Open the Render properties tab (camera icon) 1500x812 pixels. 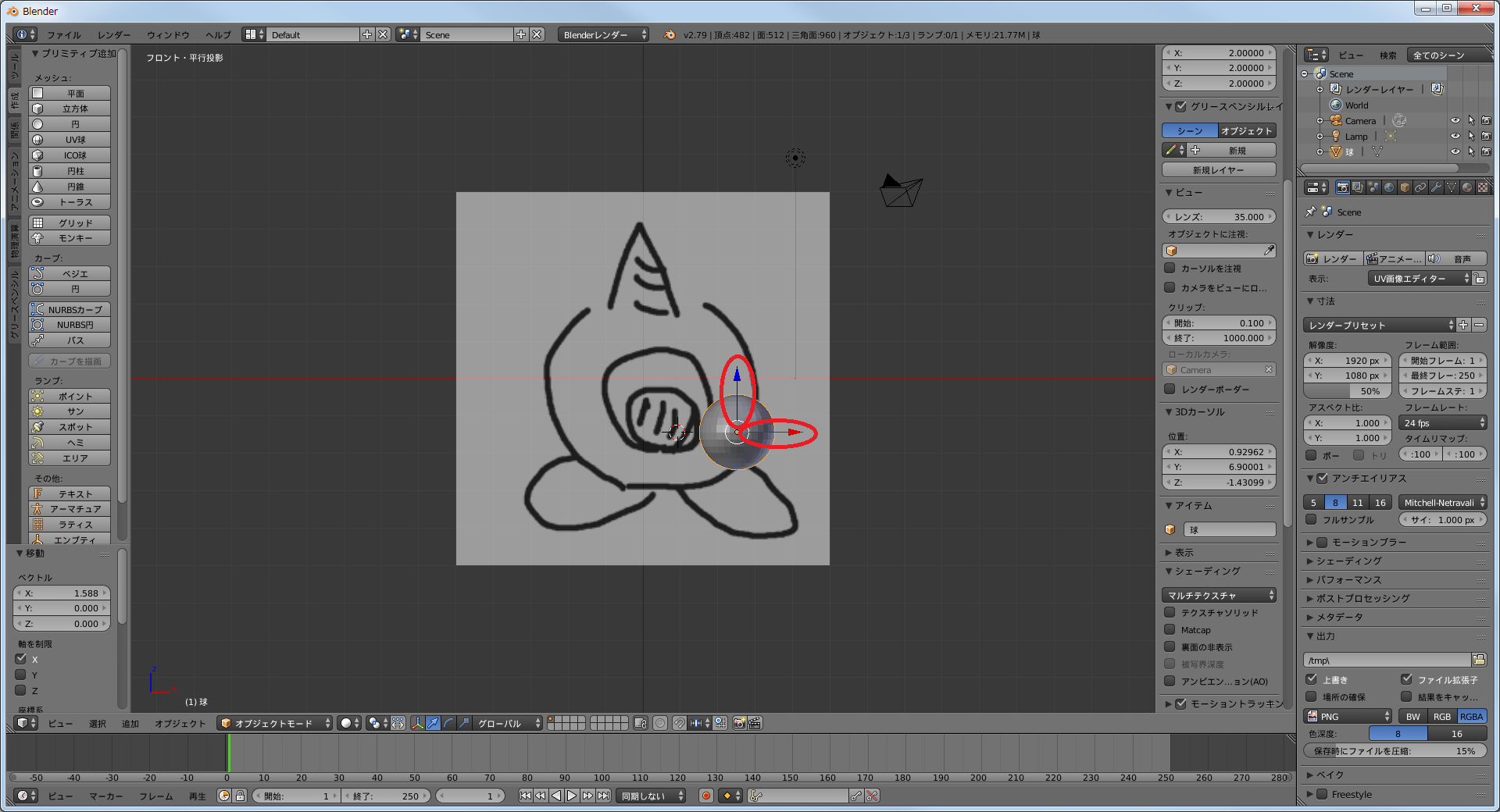coord(1342,187)
